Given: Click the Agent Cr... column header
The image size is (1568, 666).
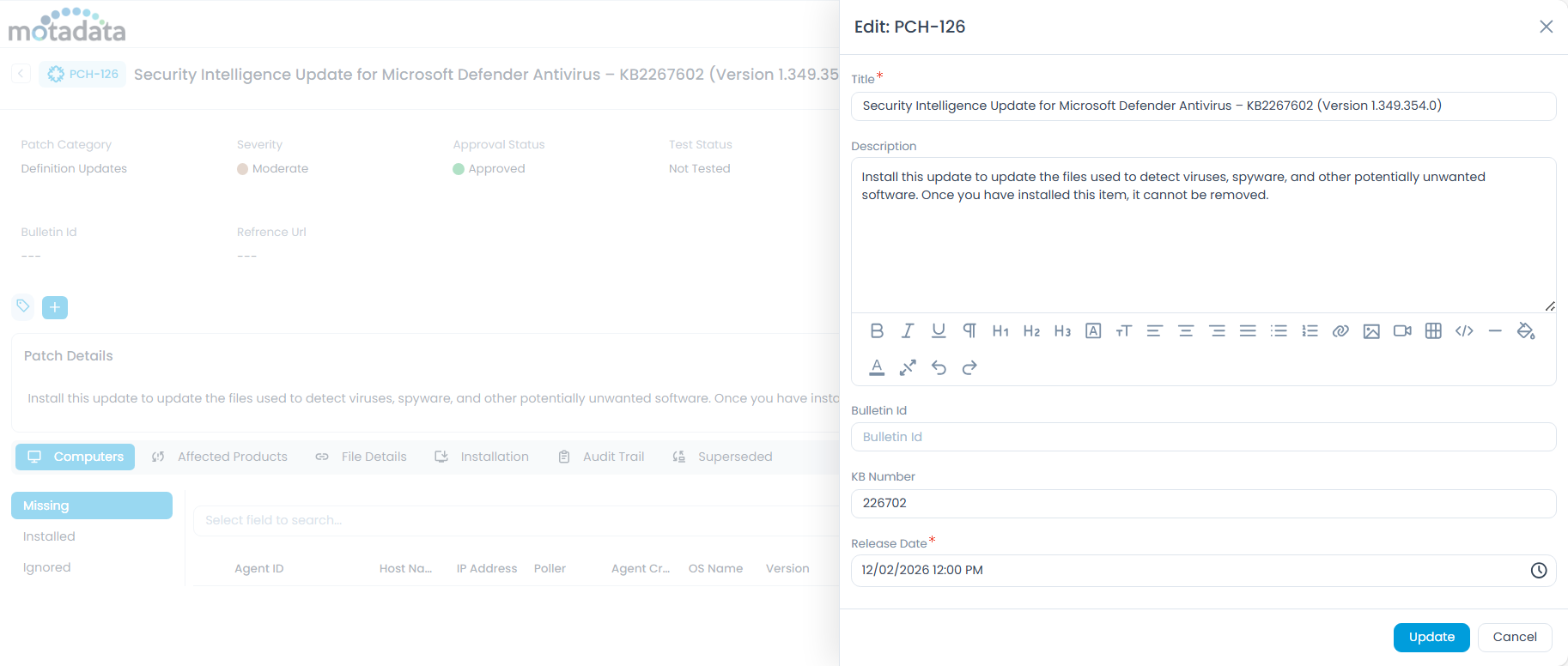Looking at the screenshot, I should point(641,568).
